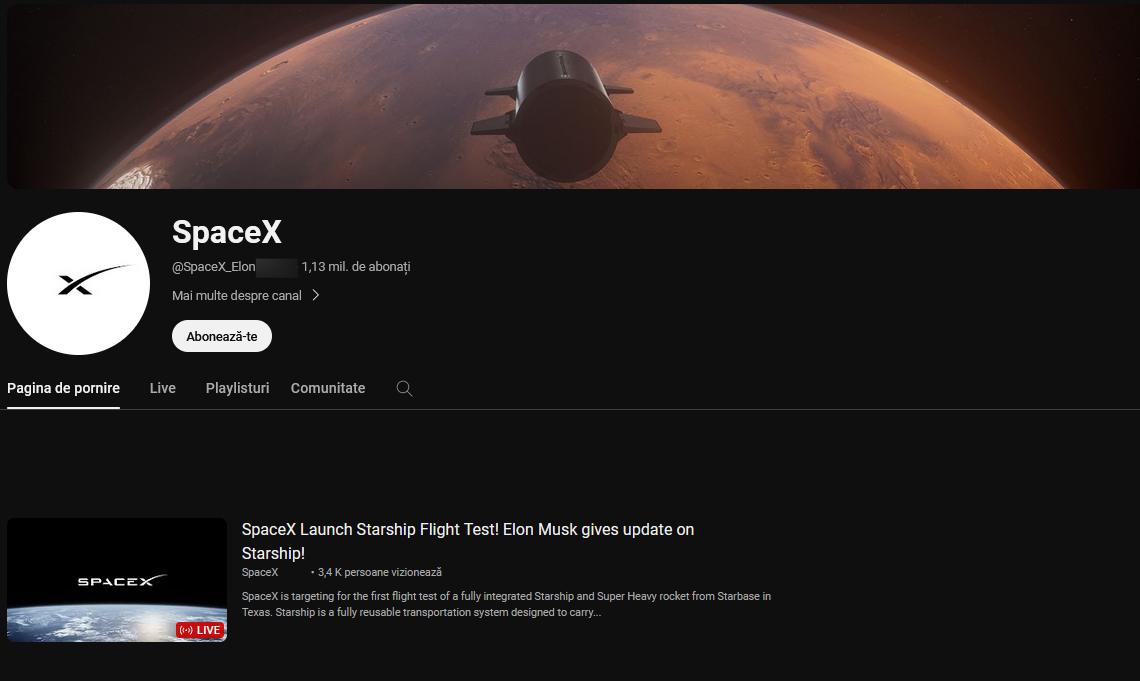Go to the Comunitate tab
The width and height of the screenshot is (1140, 681).
(328, 388)
